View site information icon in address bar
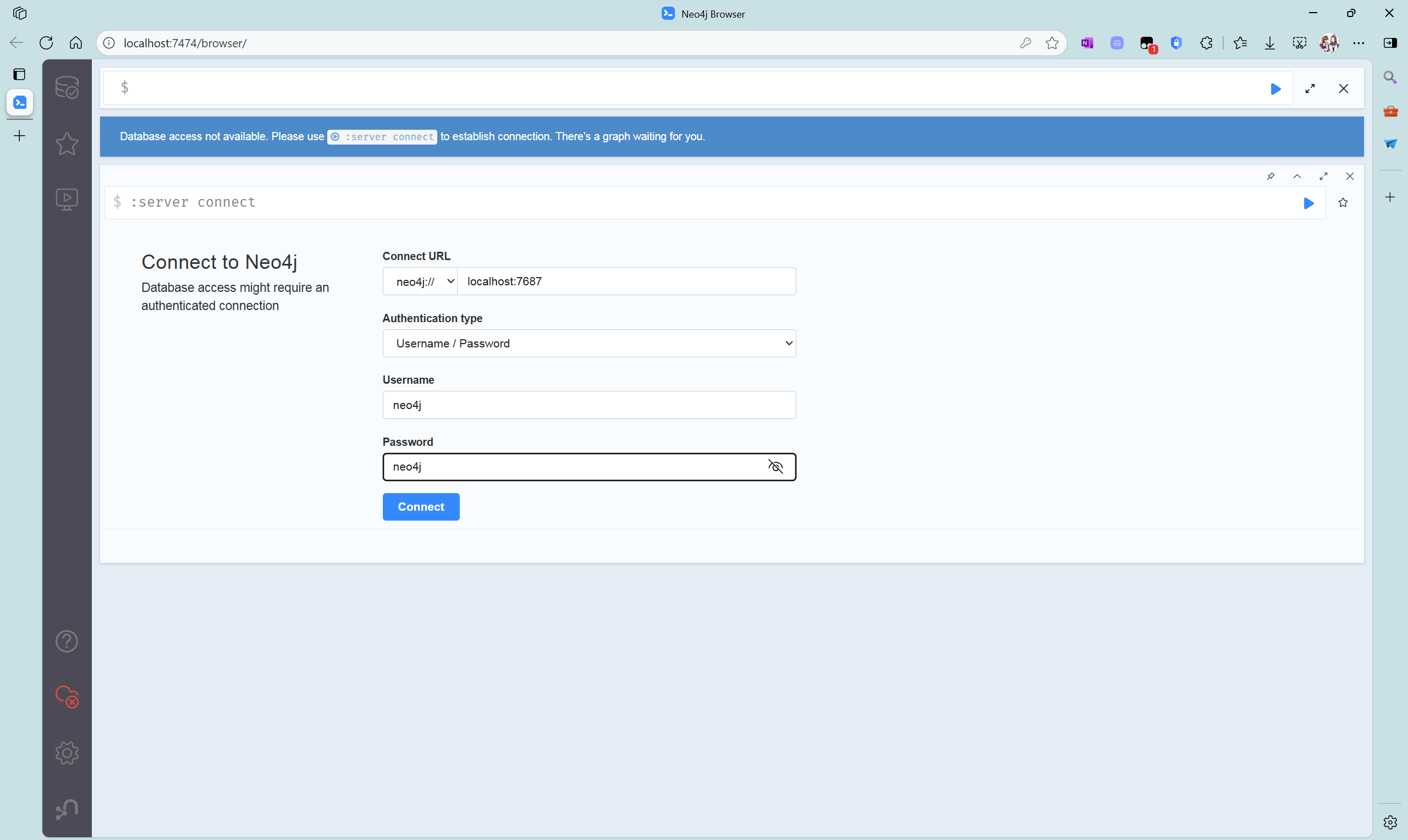The width and height of the screenshot is (1408, 840). 109,43
